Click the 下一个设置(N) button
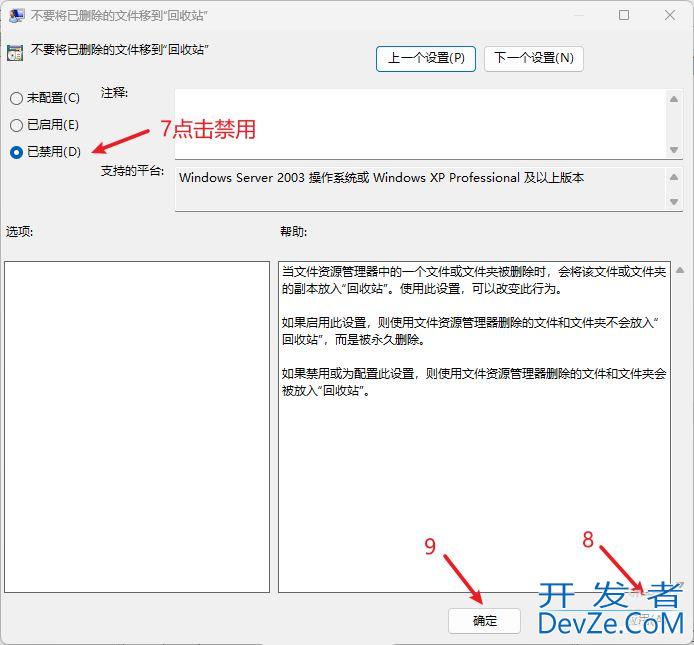The image size is (694, 645). point(534,58)
